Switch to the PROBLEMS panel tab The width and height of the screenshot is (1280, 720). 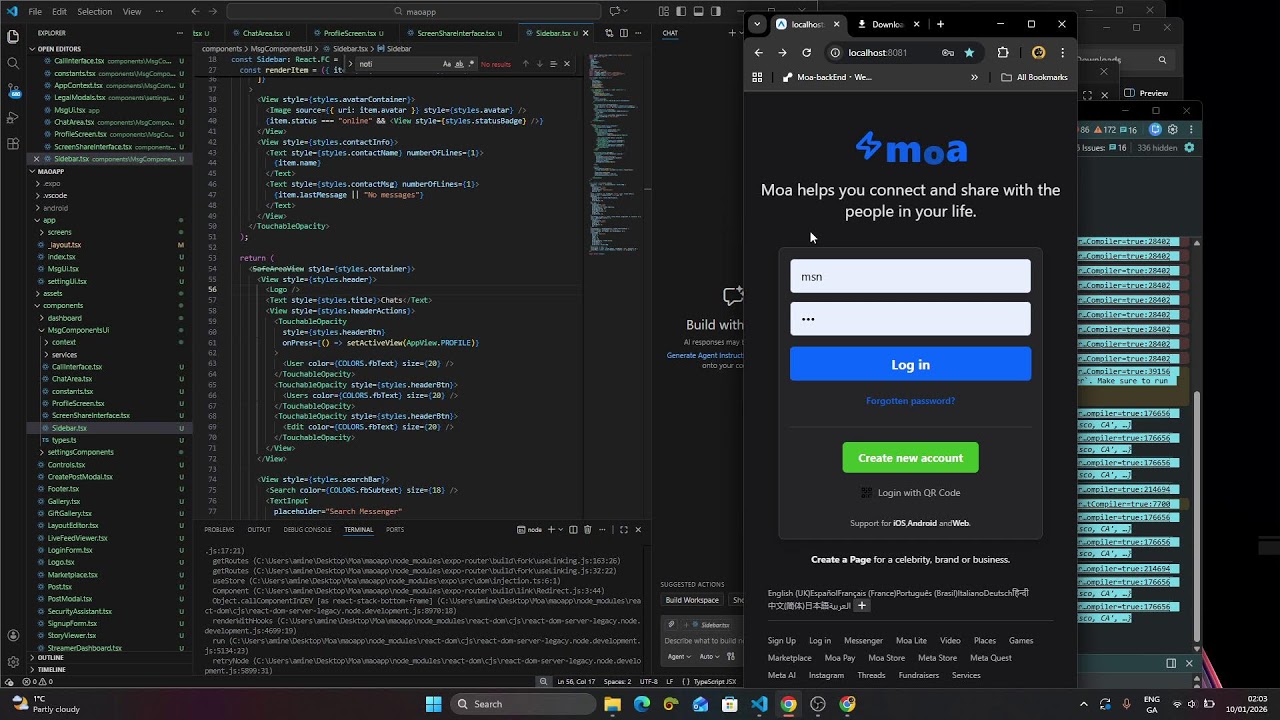(x=219, y=529)
